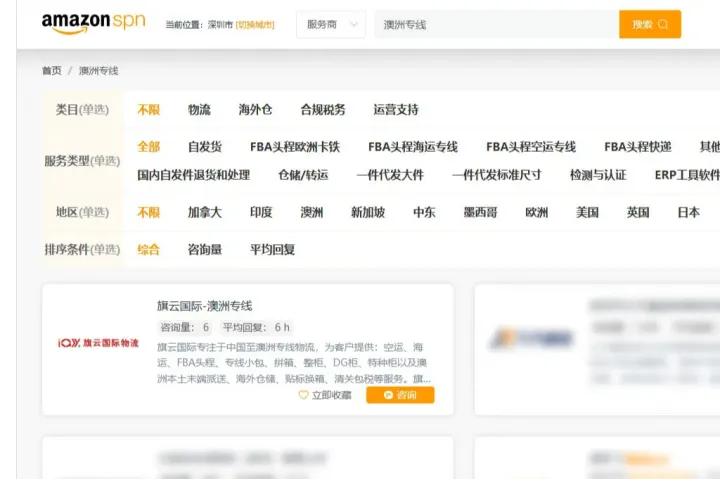Select 不限 in 类目 filter

(148, 110)
